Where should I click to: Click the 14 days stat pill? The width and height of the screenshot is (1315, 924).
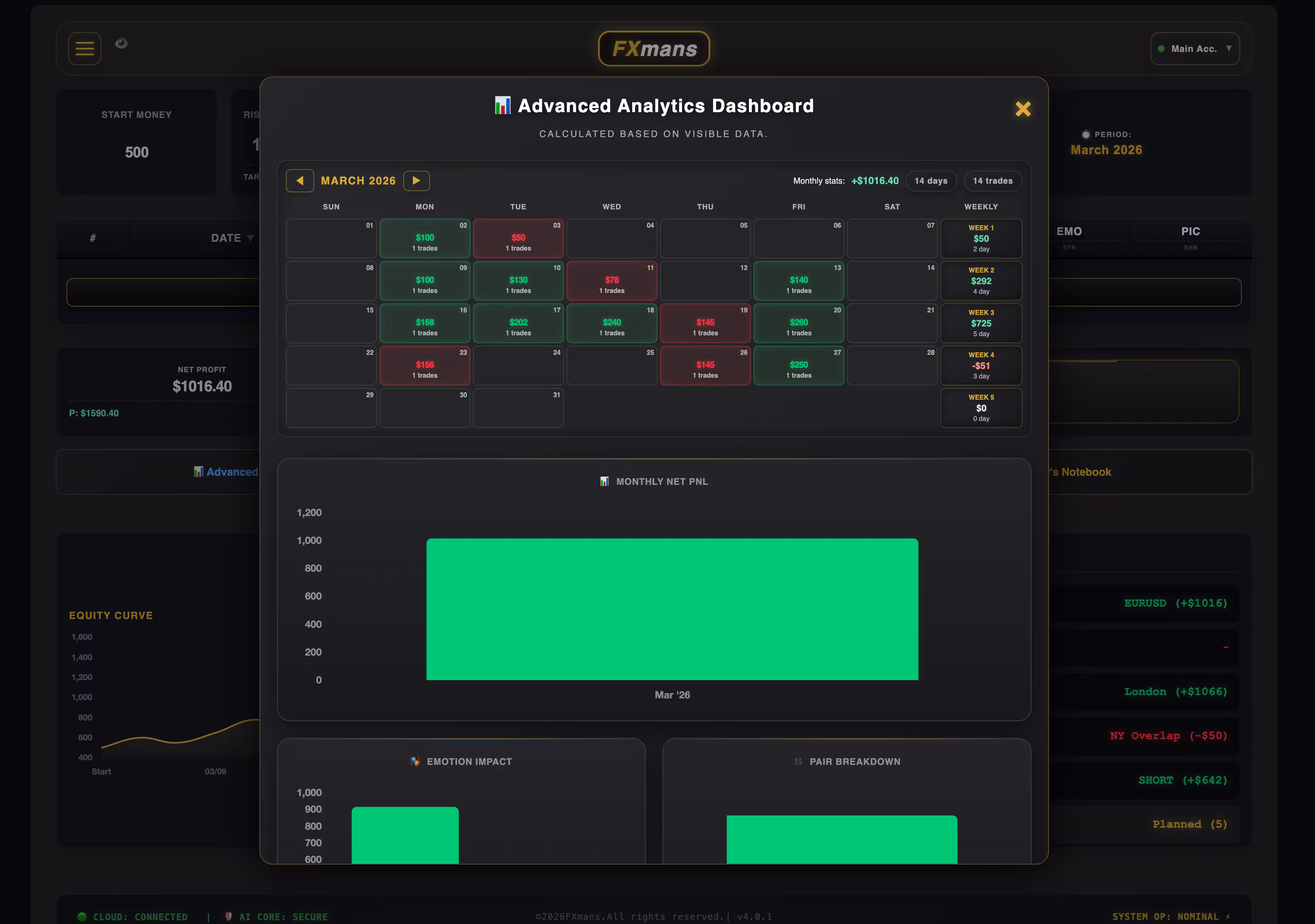(931, 181)
